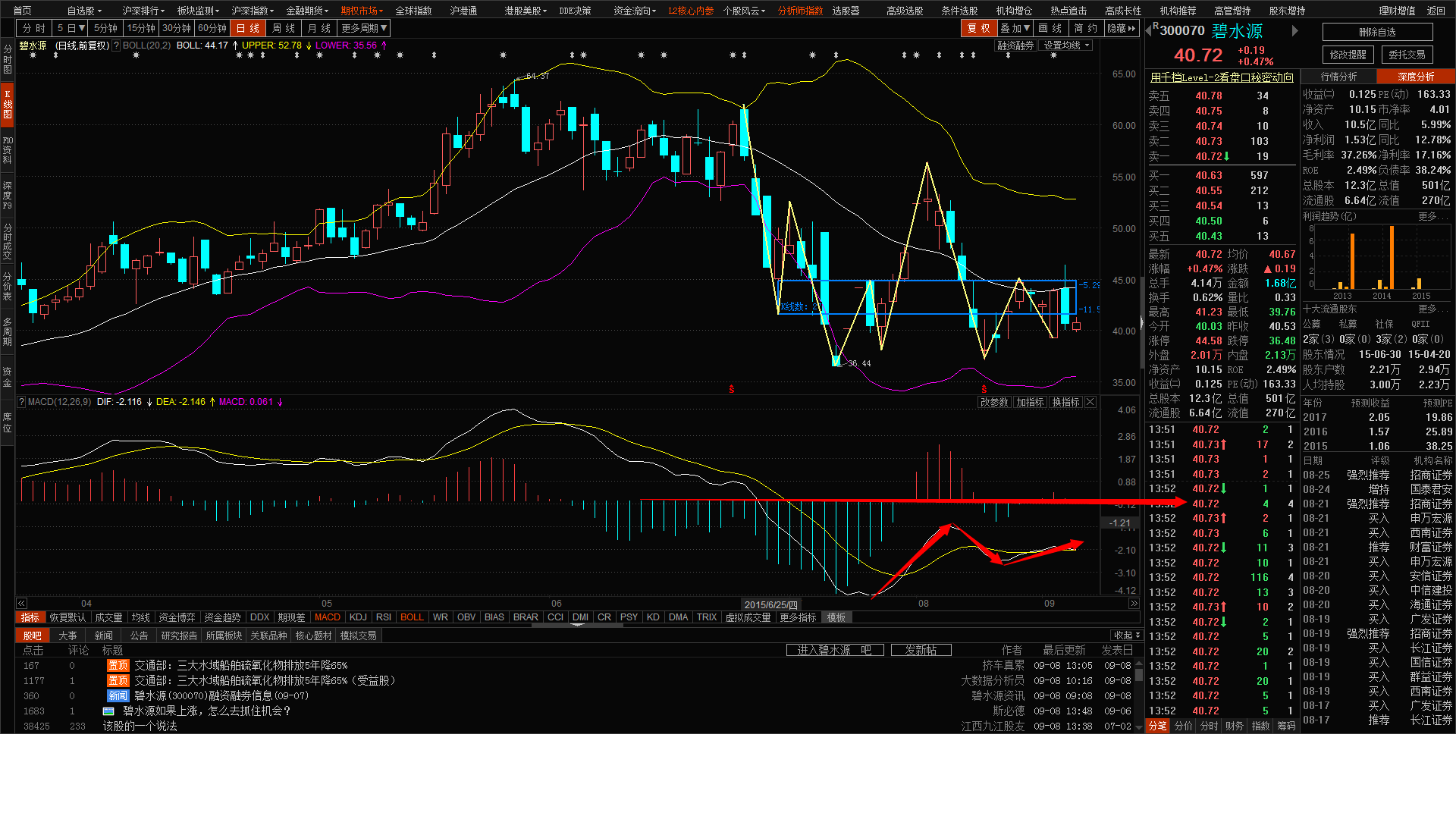Click the picture icon beside 碧水源如果上涨 post
Image resolution: width=1456 pixels, height=816 pixels.
click(108, 711)
